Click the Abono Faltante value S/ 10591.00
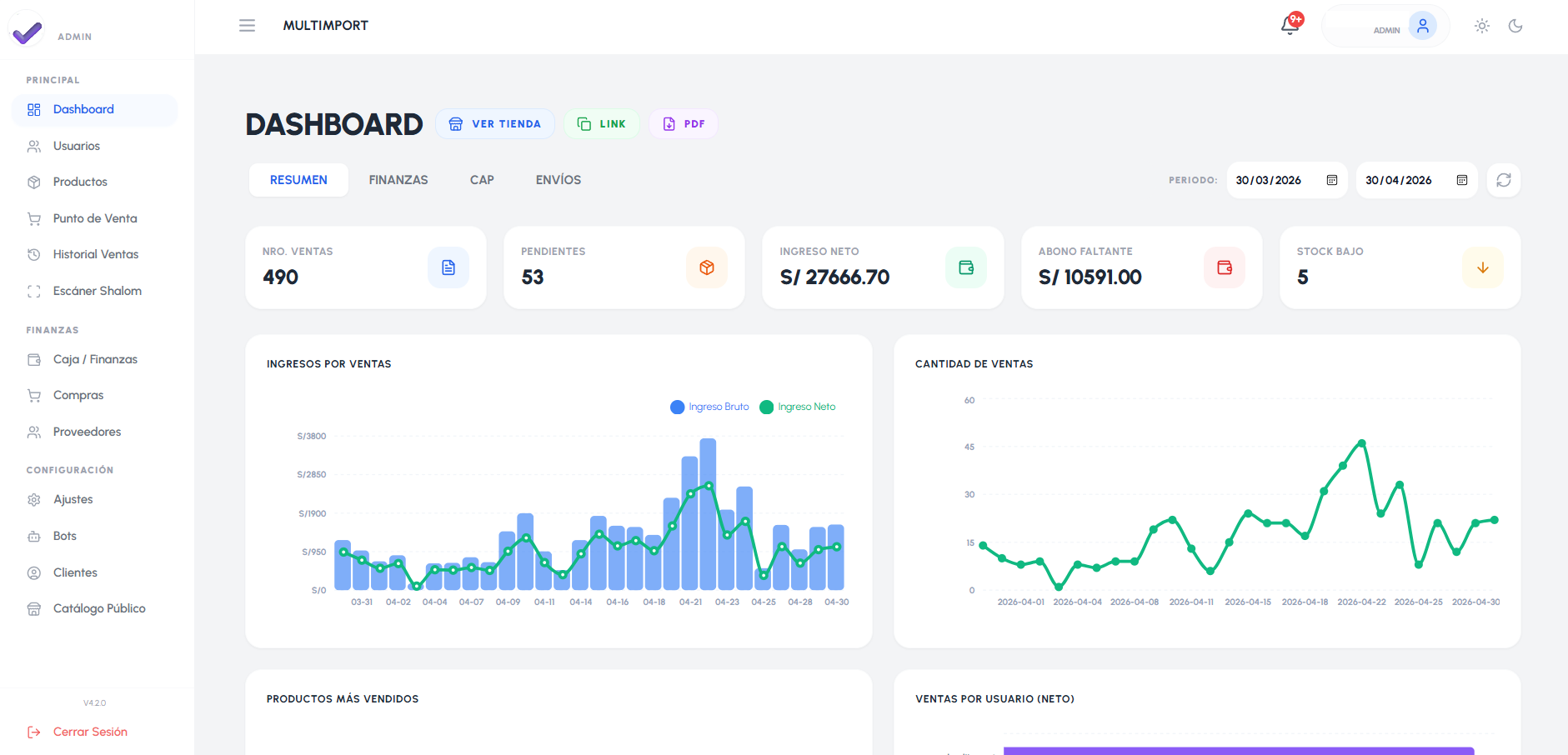Screen dimensions: 1568x755 click(1090, 277)
